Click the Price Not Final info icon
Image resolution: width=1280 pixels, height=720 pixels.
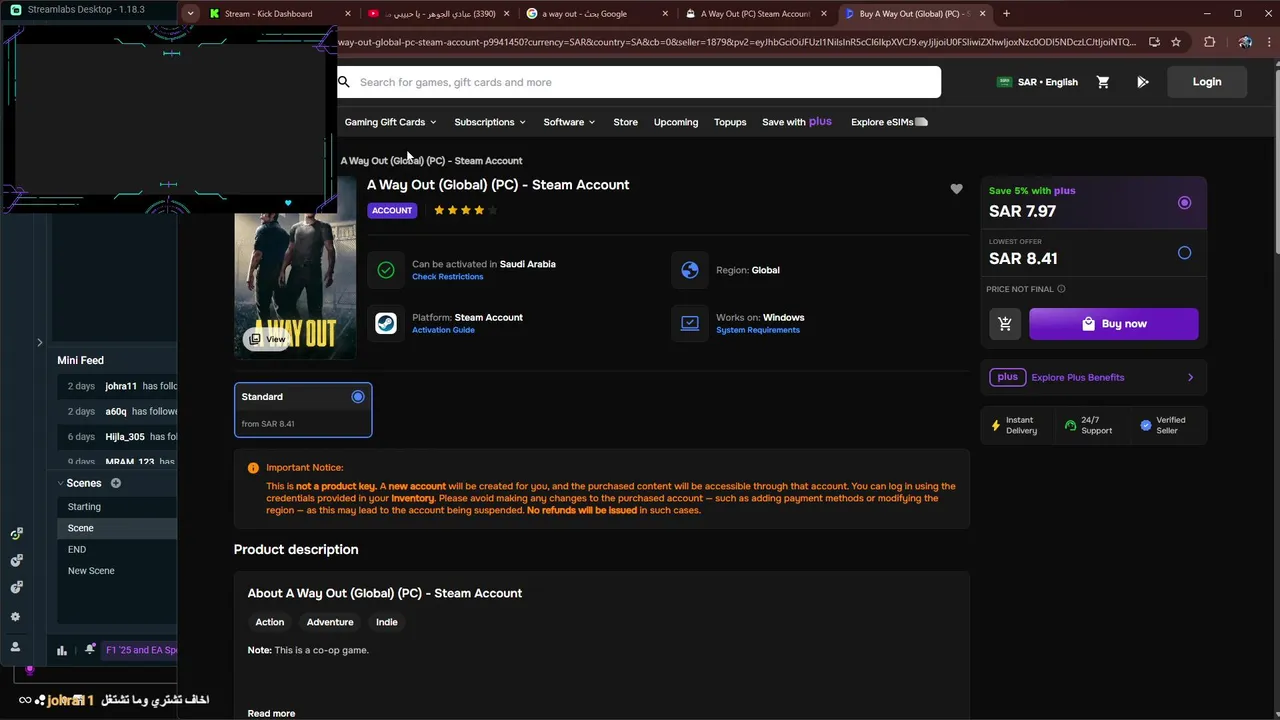click(x=1061, y=289)
